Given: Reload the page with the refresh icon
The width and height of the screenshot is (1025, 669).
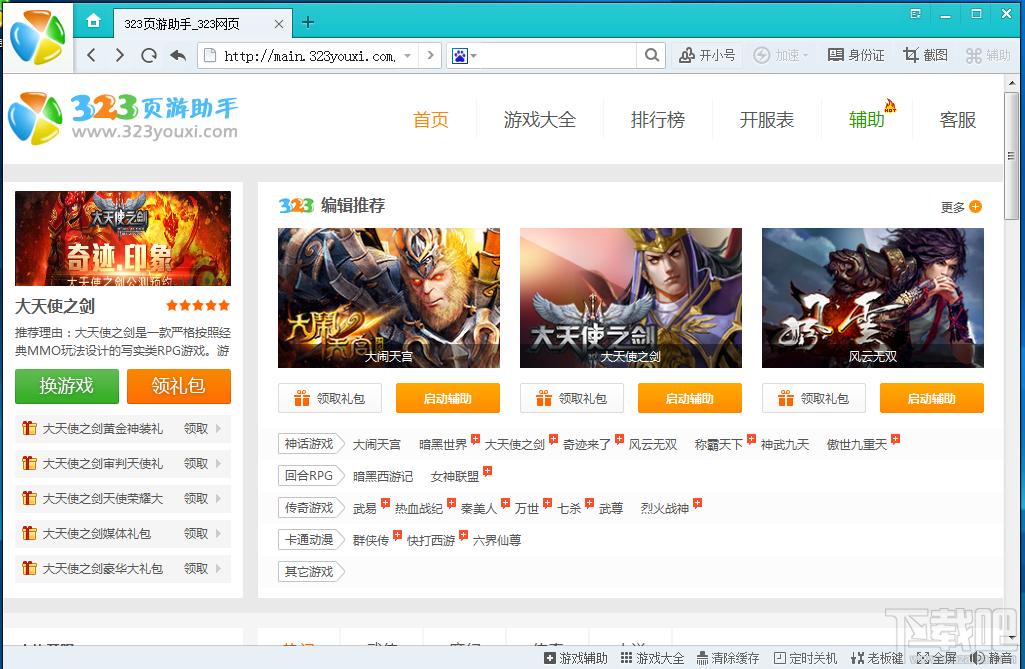Looking at the screenshot, I should (x=149, y=56).
